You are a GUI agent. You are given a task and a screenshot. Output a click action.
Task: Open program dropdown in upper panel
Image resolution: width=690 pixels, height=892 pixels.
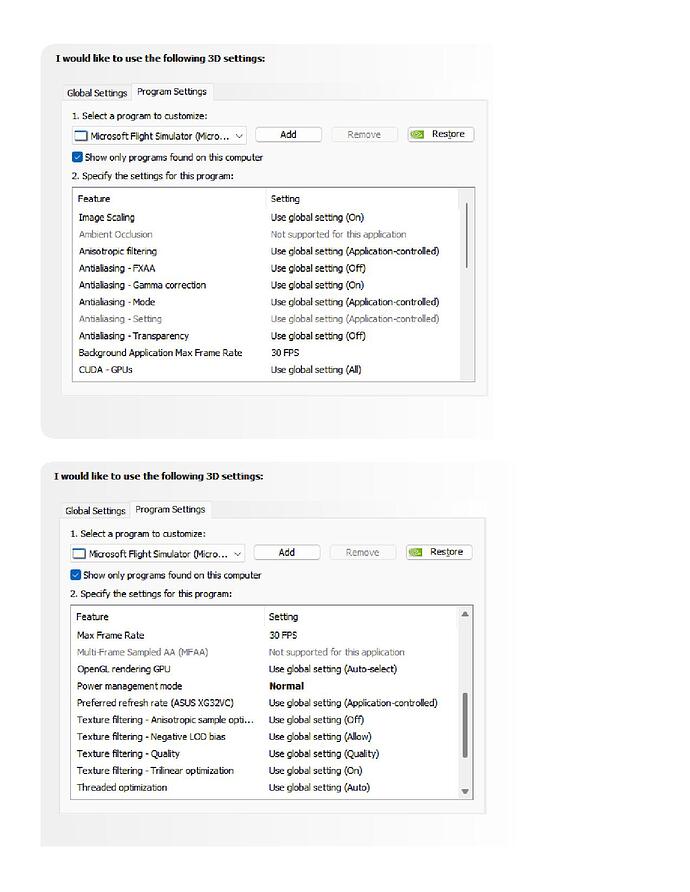(159, 135)
